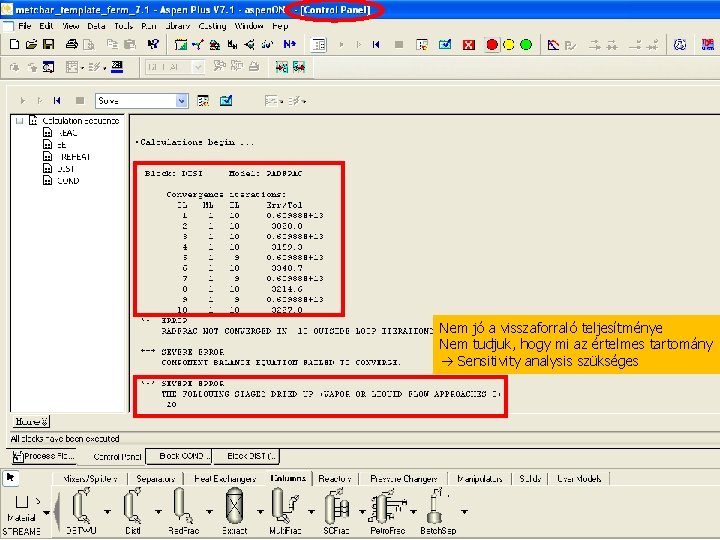Collapse the Calculation Sequence tree node
The image size is (720, 540).
(19, 121)
